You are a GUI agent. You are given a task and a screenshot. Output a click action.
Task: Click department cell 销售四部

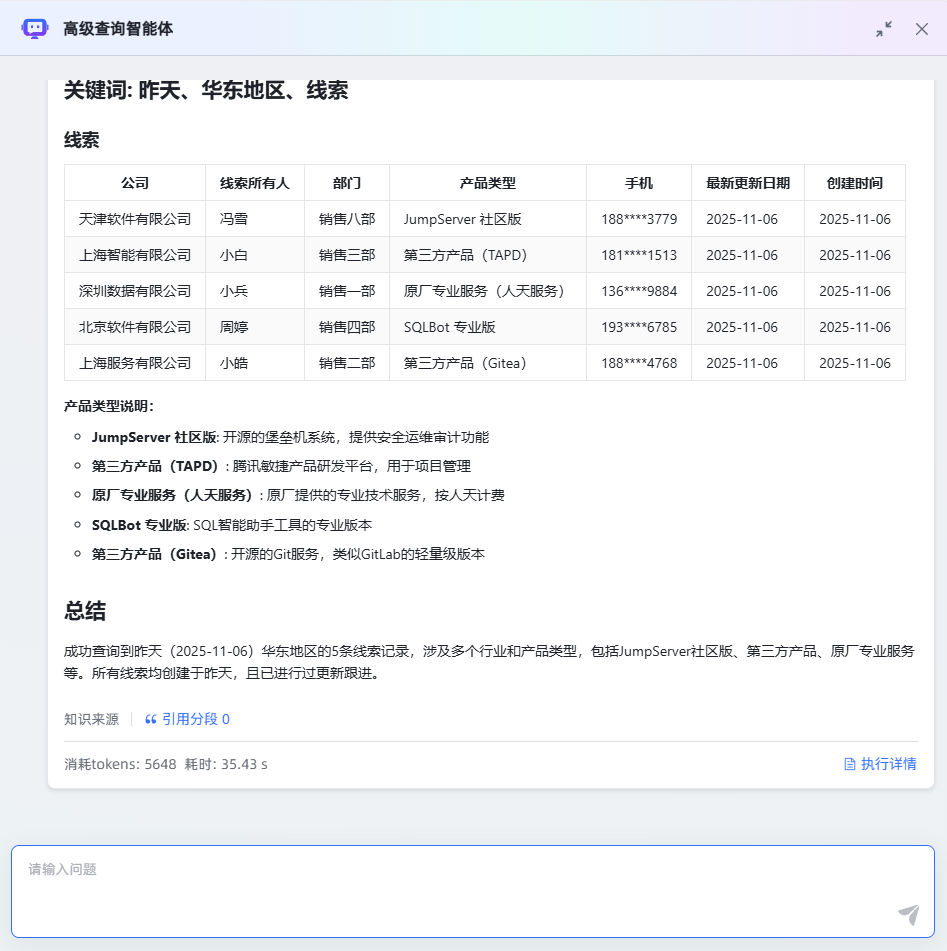click(x=347, y=327)
